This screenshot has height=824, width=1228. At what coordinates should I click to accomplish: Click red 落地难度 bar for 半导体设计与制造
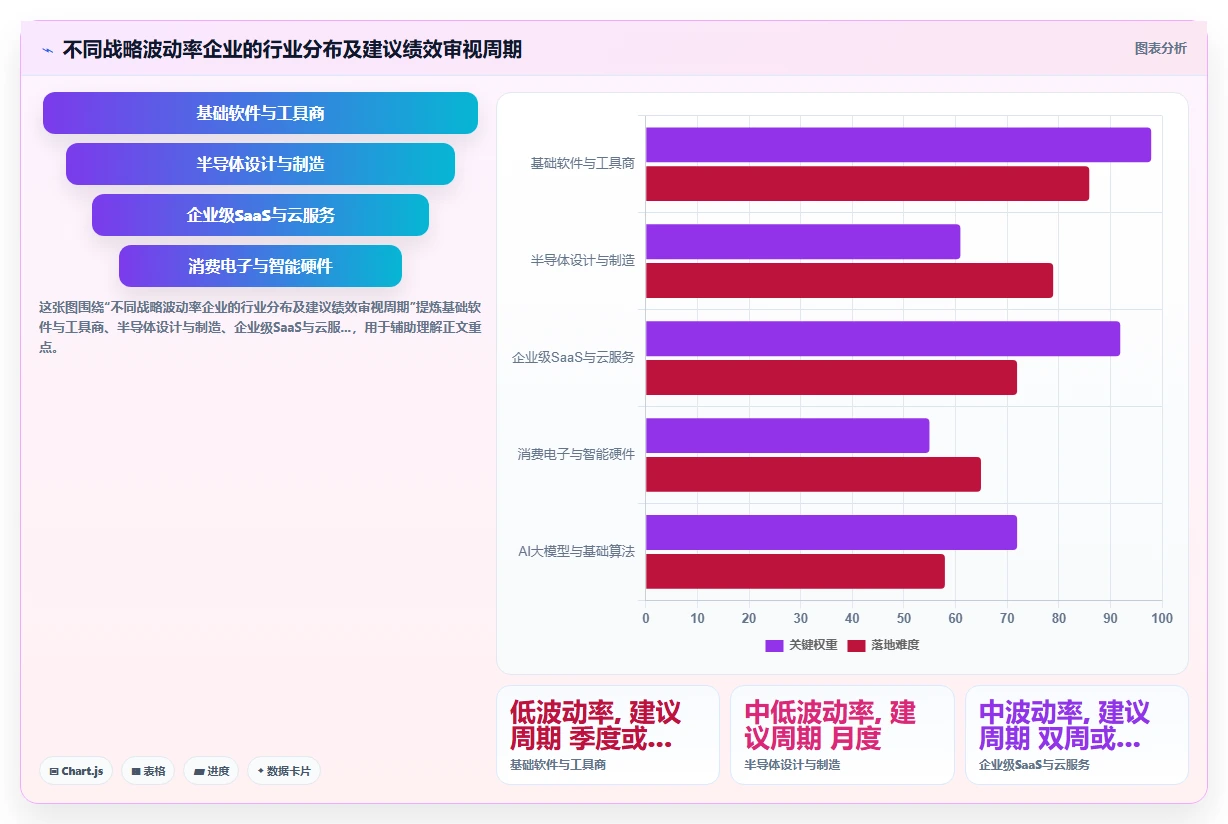(x=849, y=281)
